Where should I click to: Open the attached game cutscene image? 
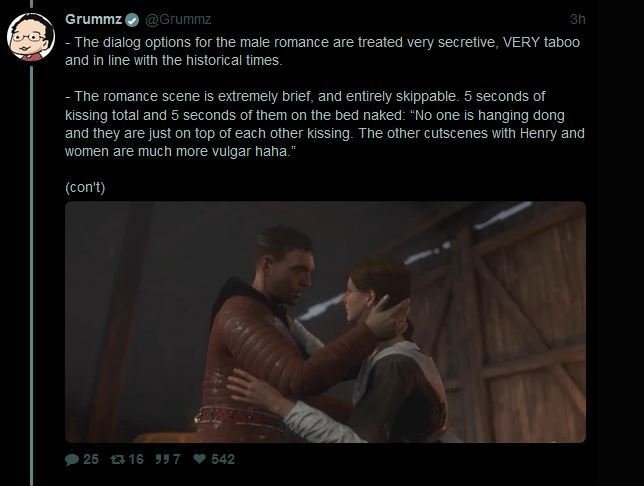[x=325, y=322]
